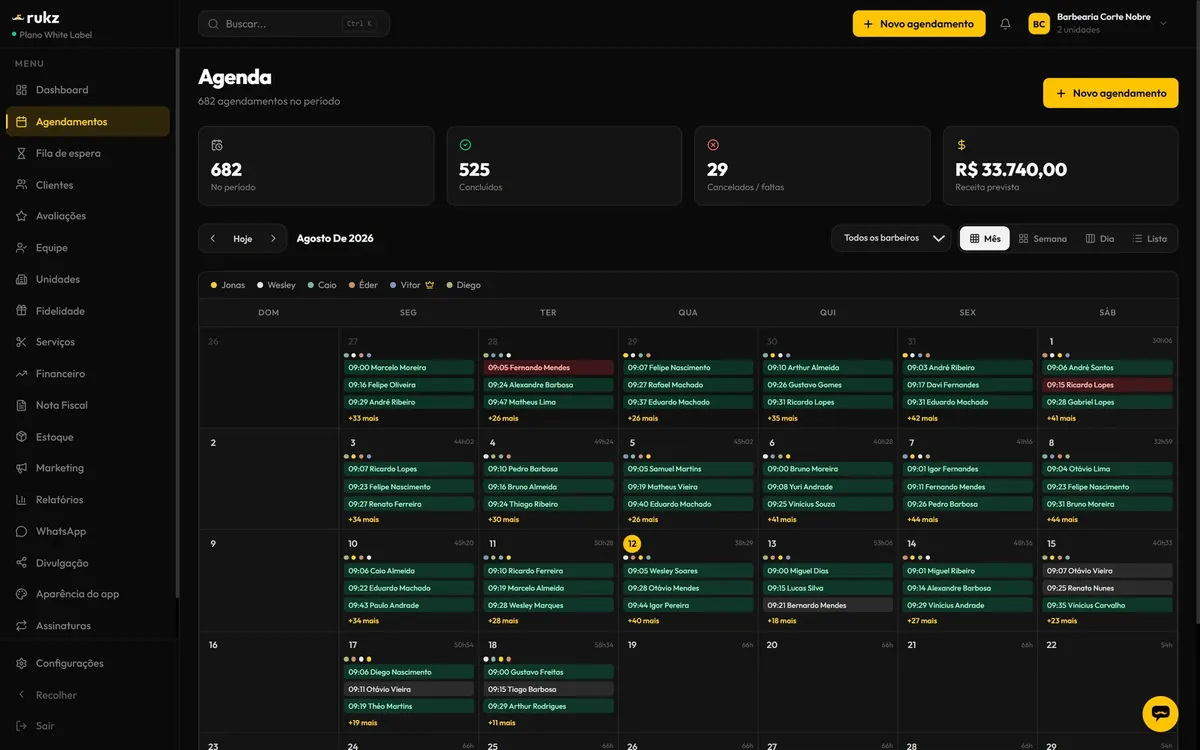Open Avaliações in the sidebar
1200x750 pixels.
(x=88, y=216)
